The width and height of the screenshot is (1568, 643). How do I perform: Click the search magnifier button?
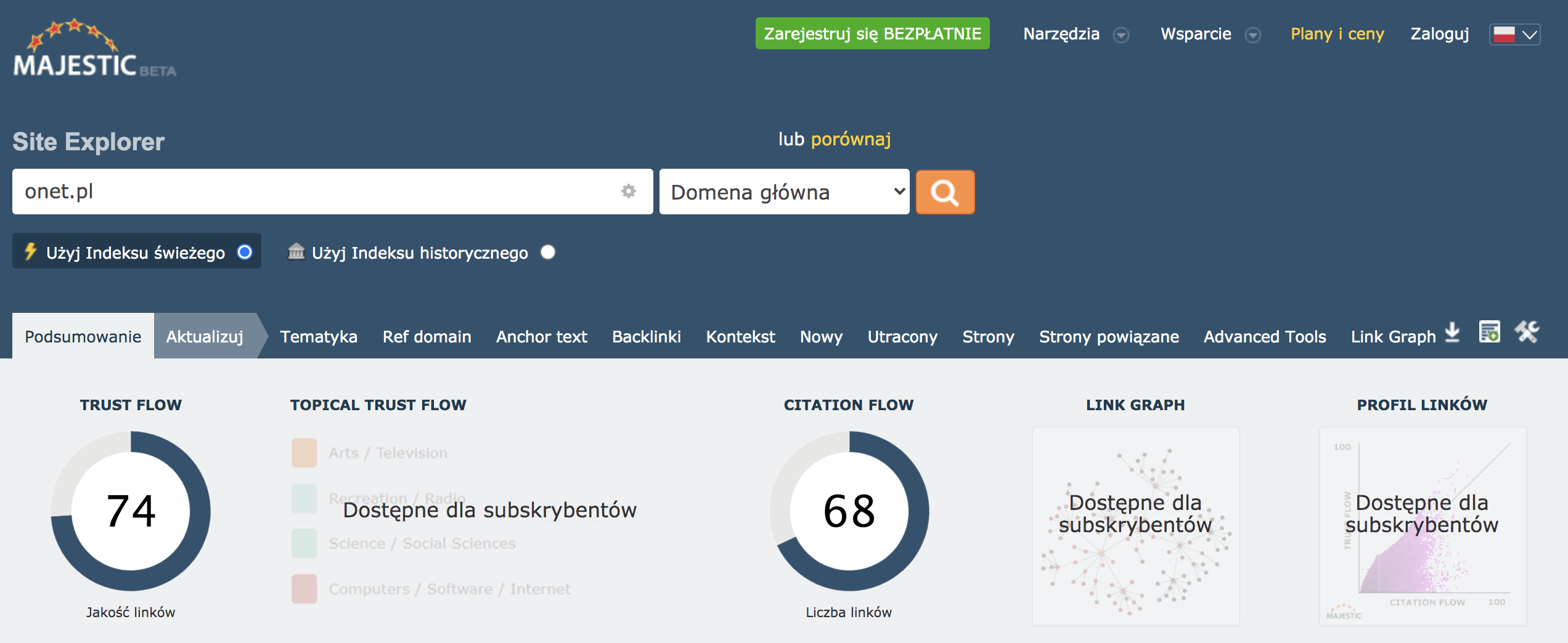pos(945,192)
